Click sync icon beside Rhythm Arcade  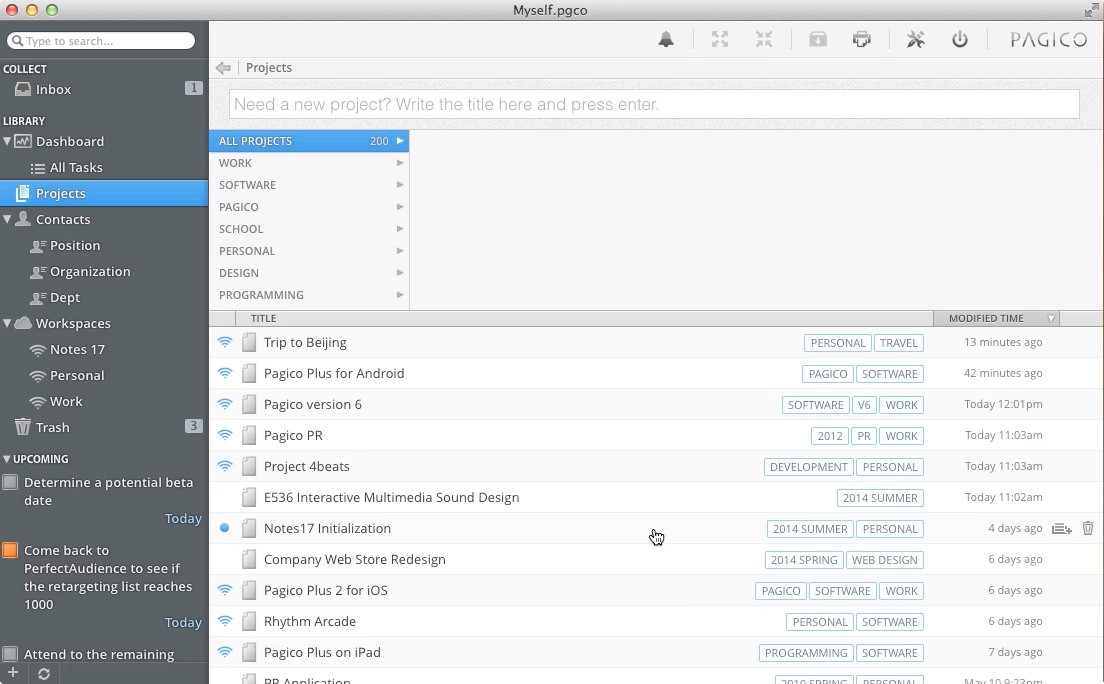225,621
